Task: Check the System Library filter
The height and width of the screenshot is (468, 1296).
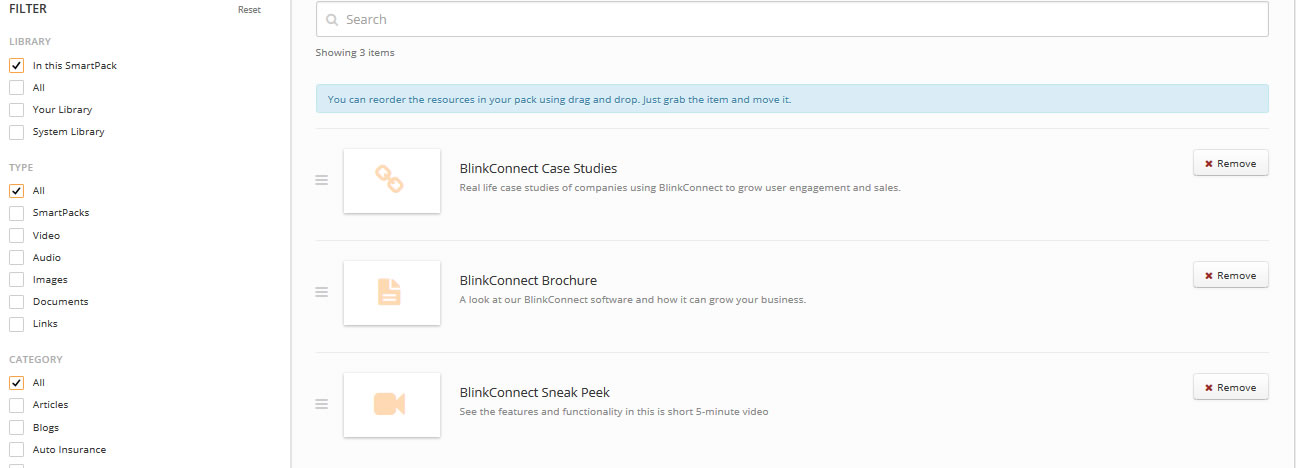Action: click(17, 132)
